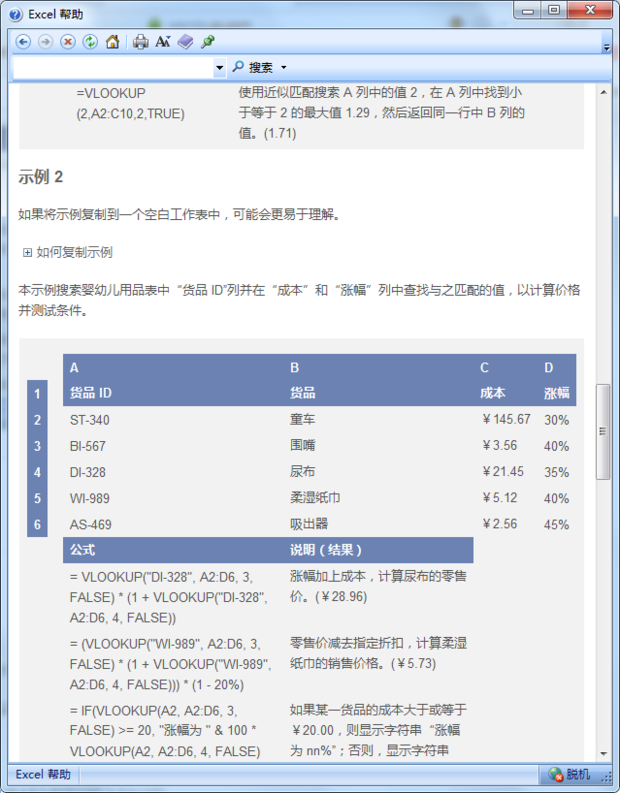This screenshot has height=793, width=620.
Task: Click the 货品 ID column header
Action: pyautogui.click(x=91, y=393)
